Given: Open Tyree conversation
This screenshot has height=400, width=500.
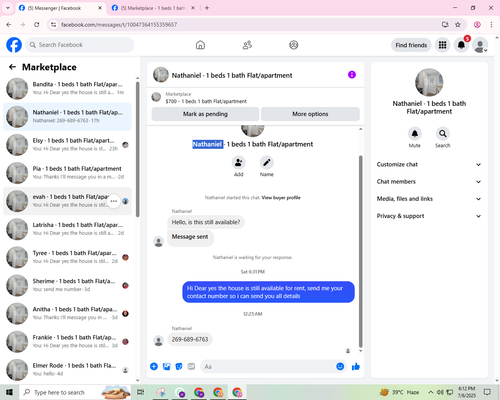Looking at the screenshot, I should [x=67, y=257].
